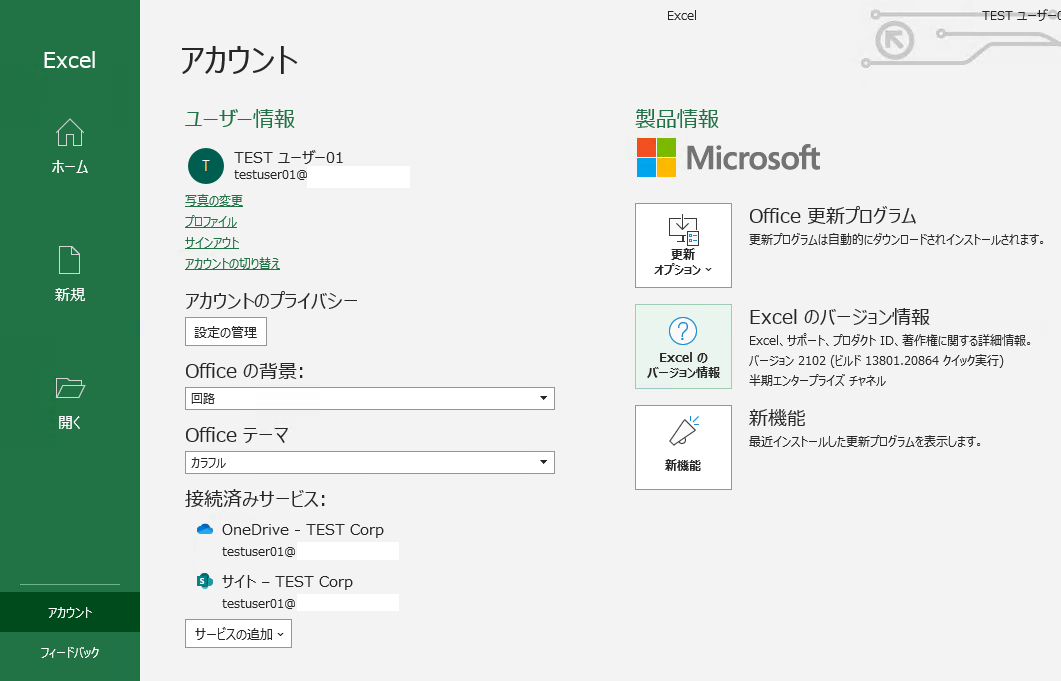Click the 写真の変更 link
1061x681 pixels.
coord(214,200)
